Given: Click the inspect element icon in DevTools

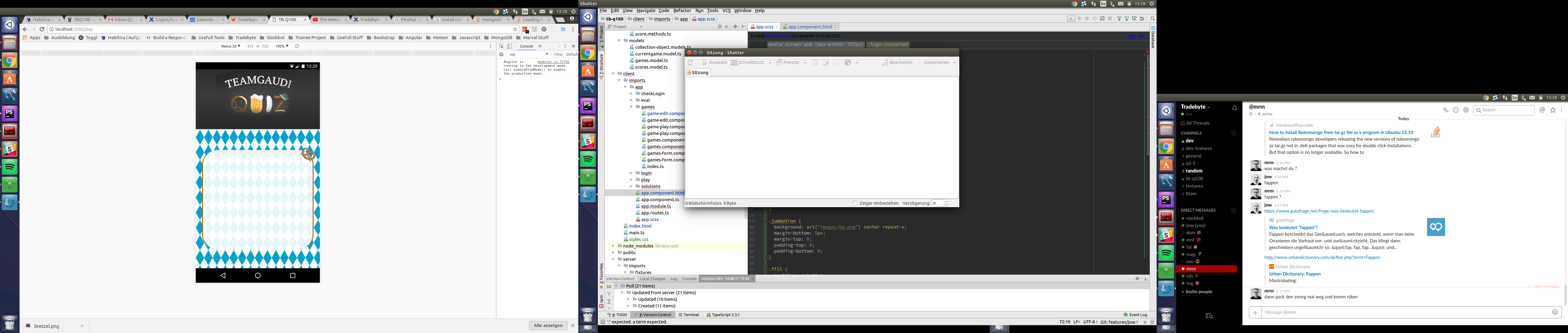Looking at the screenshot, I should pyautogui.click(x=501, y=46).
